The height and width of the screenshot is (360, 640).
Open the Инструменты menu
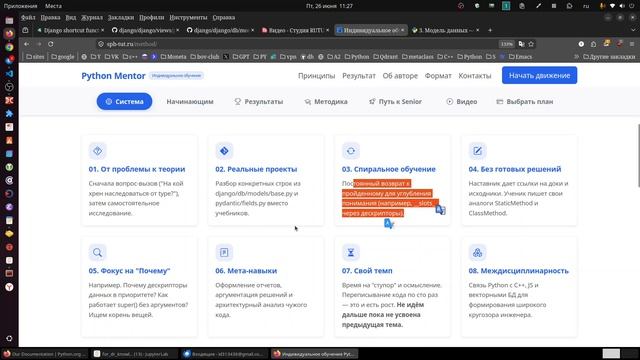pos(188,17)
